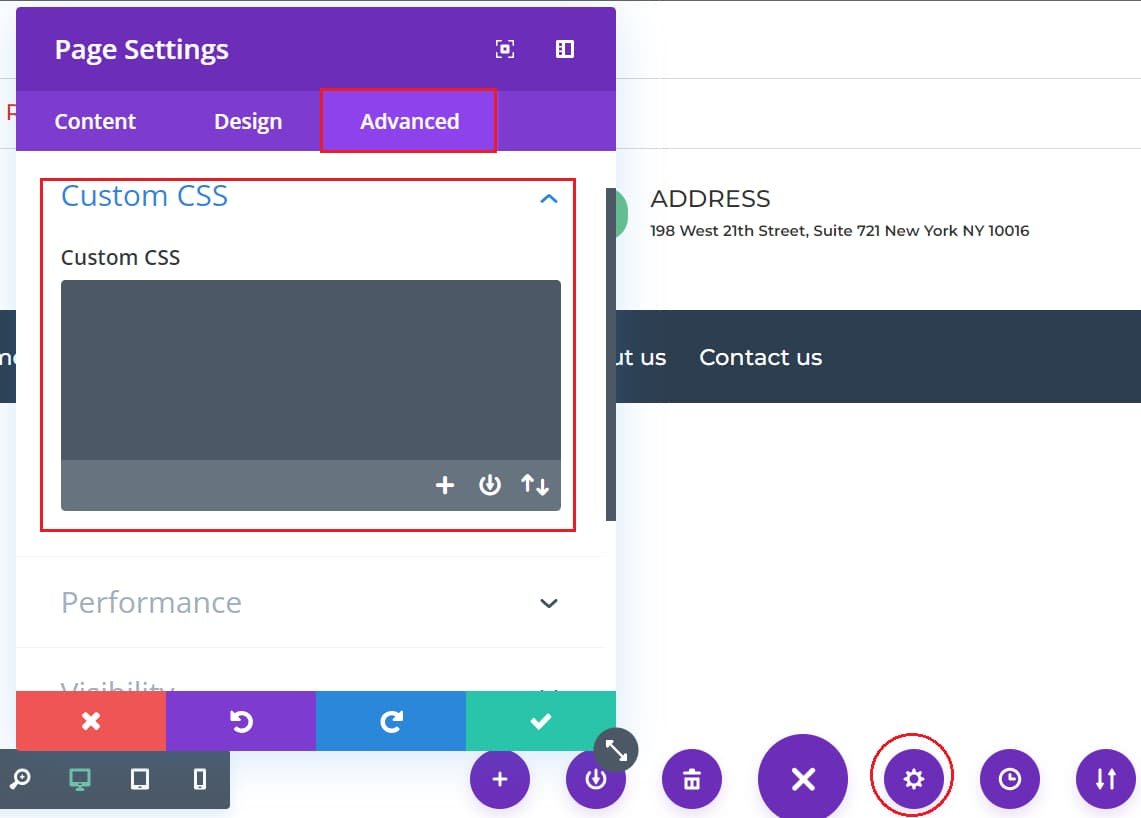Switch to phone view icon
The image size is (1141, 818).
click(199, 779)
